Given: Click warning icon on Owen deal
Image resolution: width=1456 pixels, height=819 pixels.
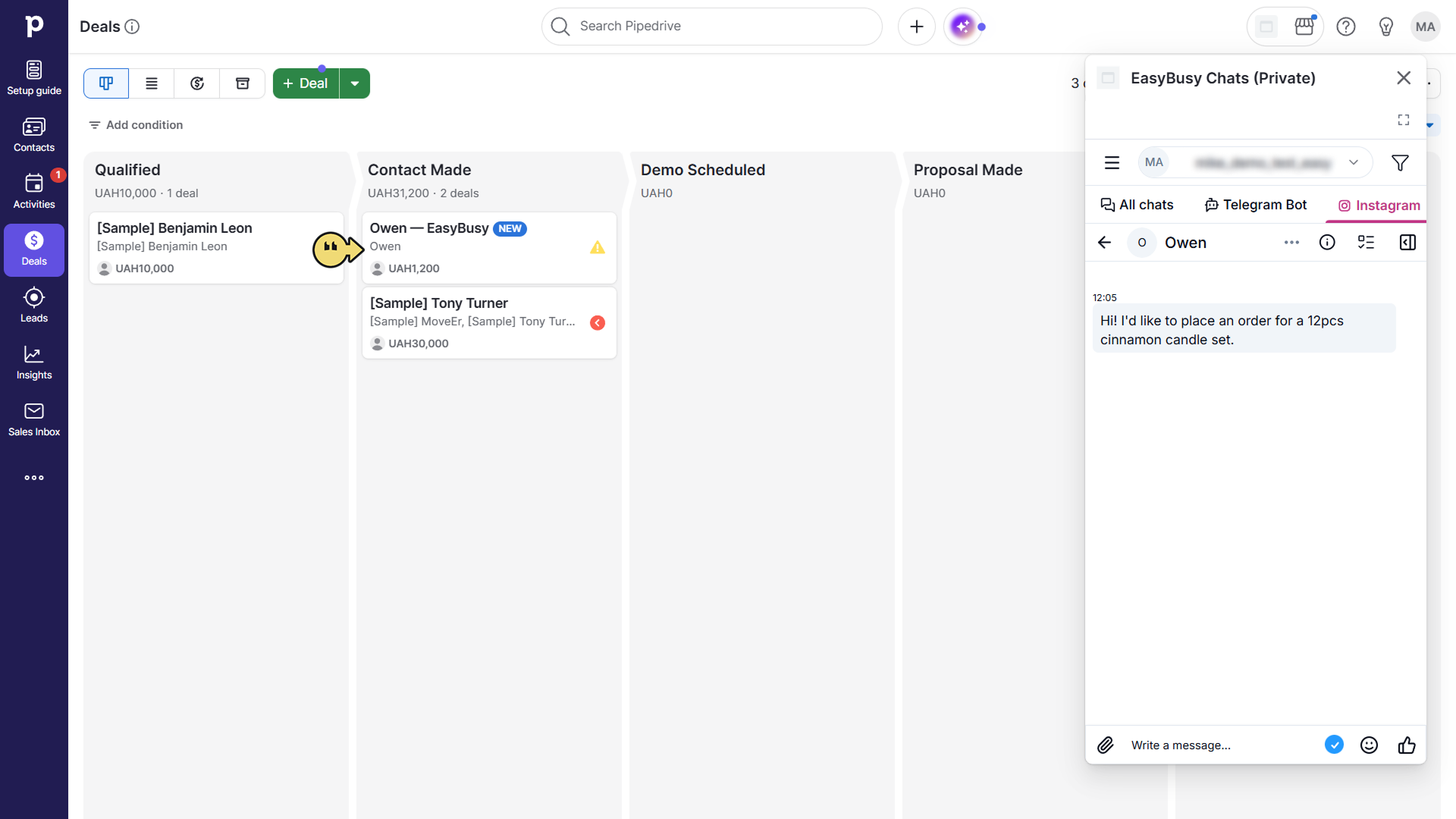Looking at the screenshot, I should coord(598,247).
